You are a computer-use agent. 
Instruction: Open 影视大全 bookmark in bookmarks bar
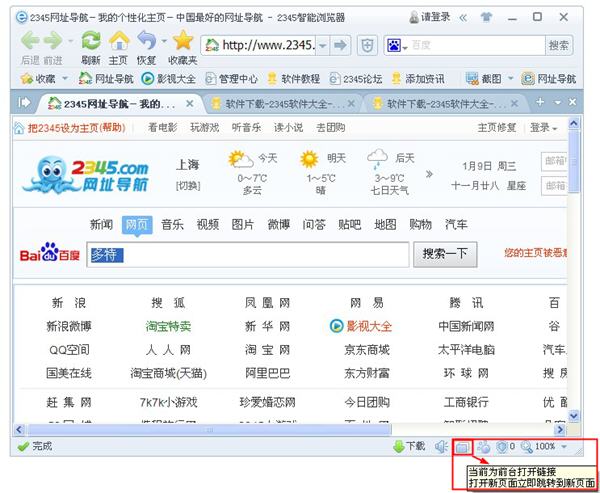(168, 79)
